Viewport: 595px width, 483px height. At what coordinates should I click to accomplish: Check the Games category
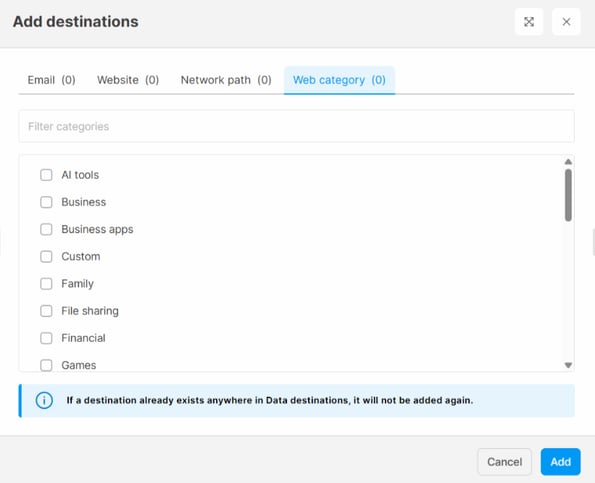[46, 365]
